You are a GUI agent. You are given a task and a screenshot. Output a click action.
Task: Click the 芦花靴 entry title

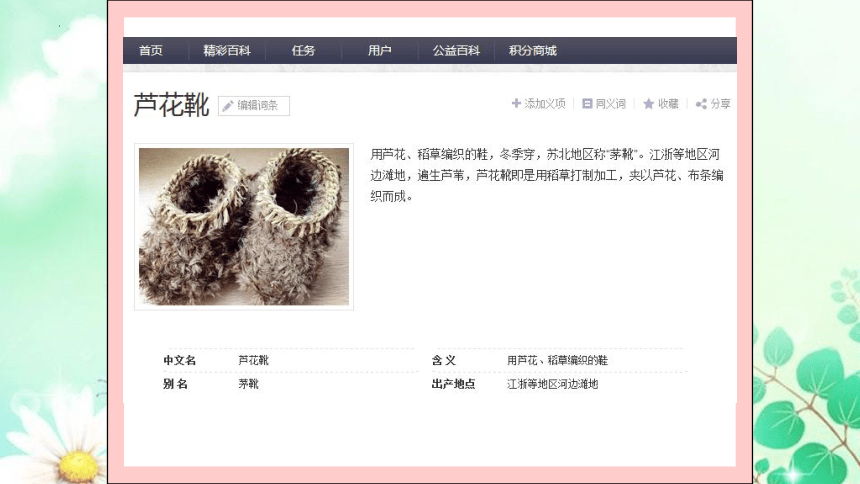point(171,105)
